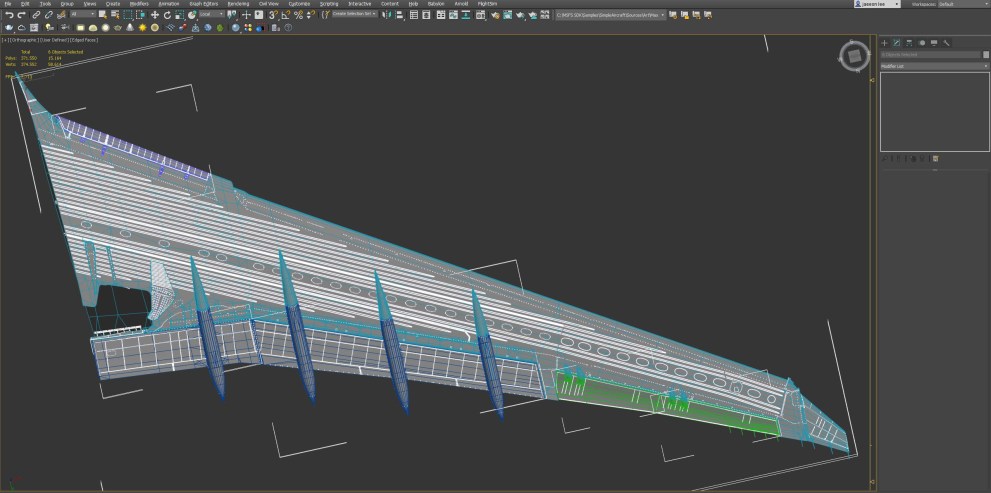Image resolution: width=991 pixels, height=493 pixels.
Task: Open the Display tab in command panel
Action: coord(934,43)
